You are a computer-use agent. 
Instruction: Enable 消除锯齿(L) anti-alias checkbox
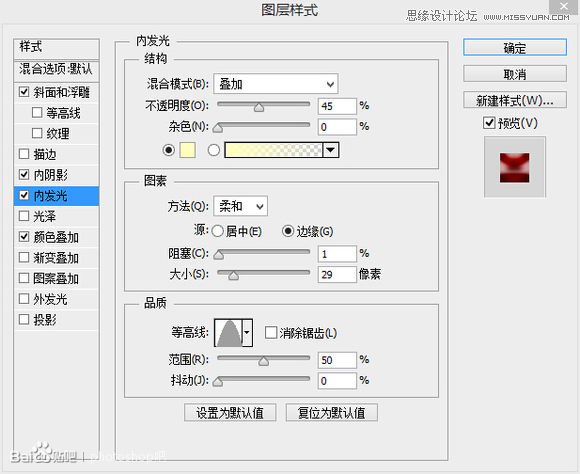tap(271, 333)
